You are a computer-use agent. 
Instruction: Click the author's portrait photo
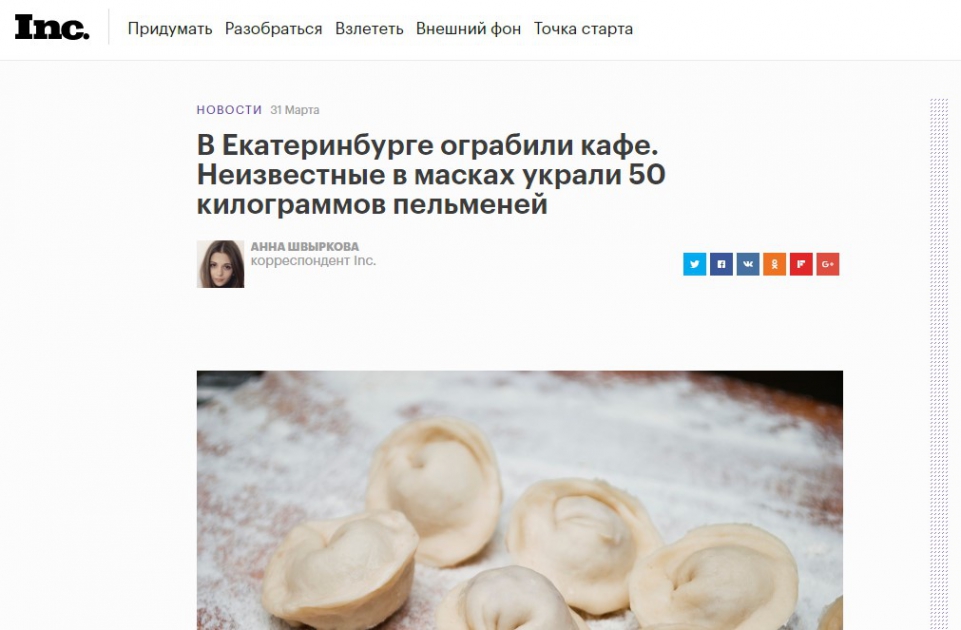(x=221, y=264)
